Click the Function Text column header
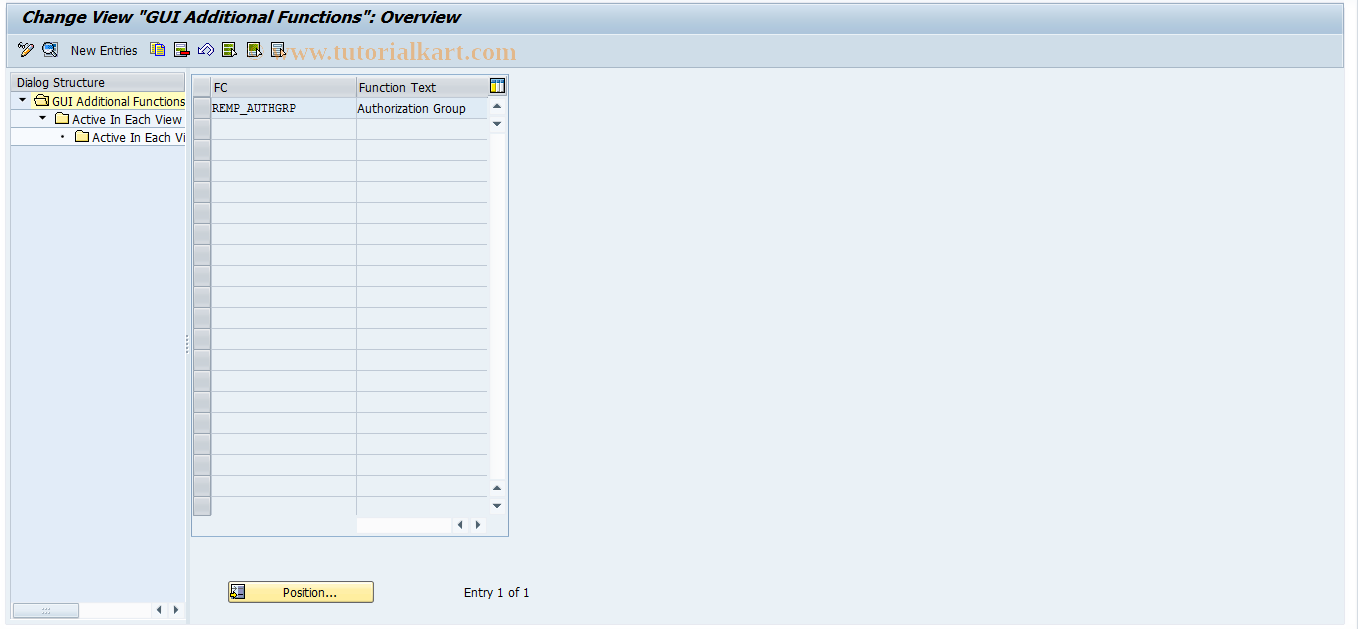 click(x=422, y=87)
